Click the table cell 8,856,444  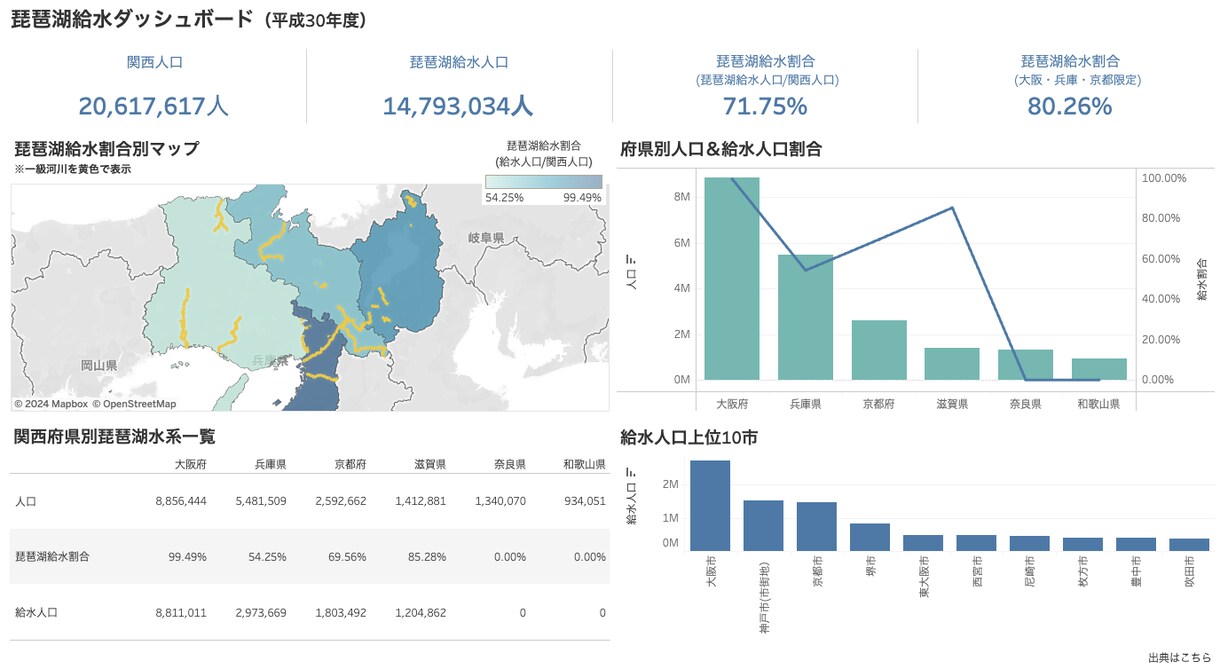click(181, 501)
